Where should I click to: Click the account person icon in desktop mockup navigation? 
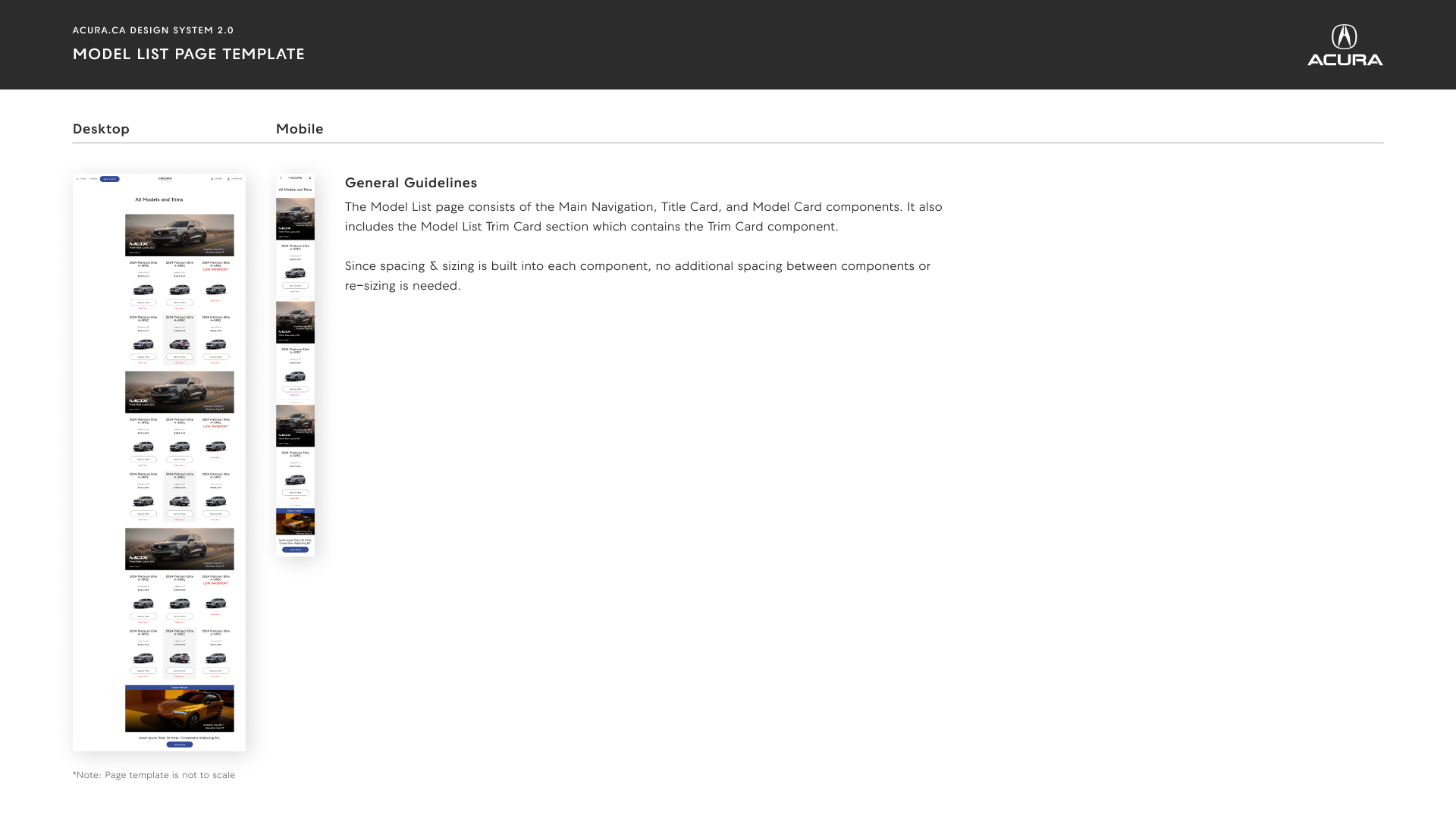(228, 179)
